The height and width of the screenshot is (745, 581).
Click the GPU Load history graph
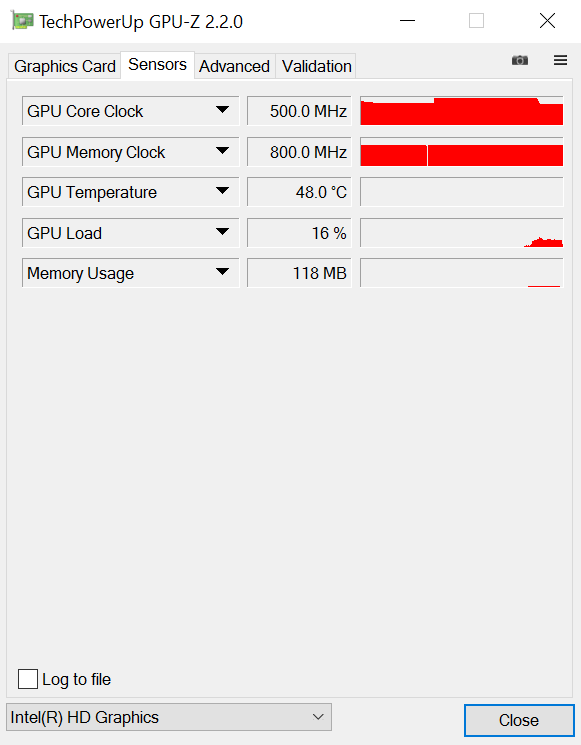[x=462, y=233]
